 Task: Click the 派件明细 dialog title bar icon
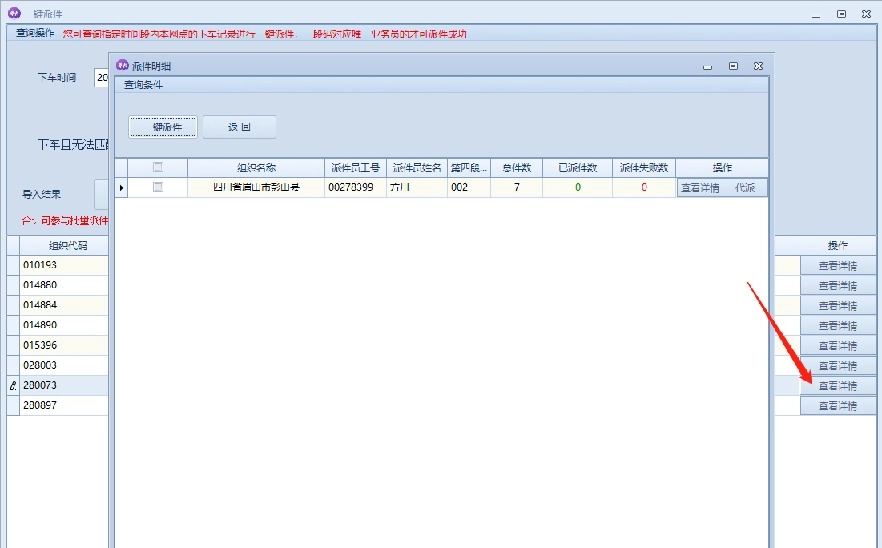click(123, 65)
